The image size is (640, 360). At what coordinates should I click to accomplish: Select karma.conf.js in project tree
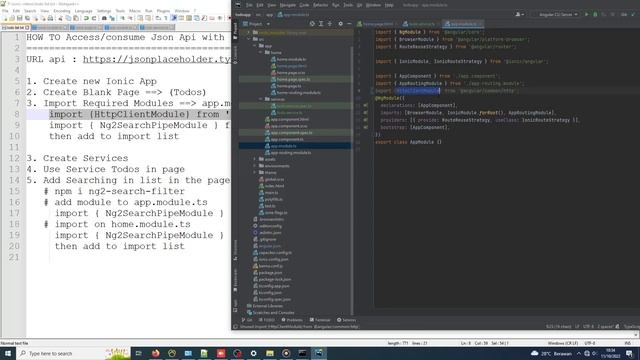268,266
